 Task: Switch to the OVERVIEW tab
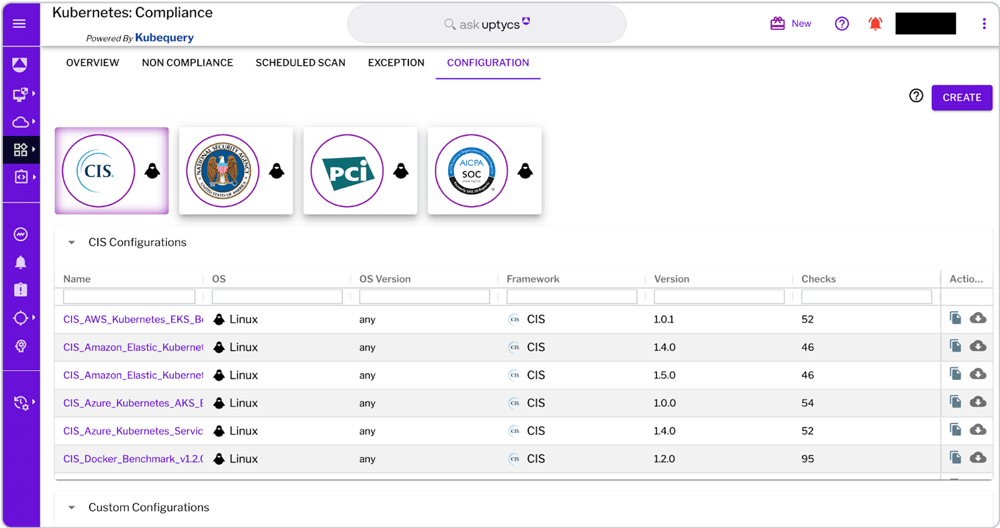pyautogui.click(x=92, y=62)
